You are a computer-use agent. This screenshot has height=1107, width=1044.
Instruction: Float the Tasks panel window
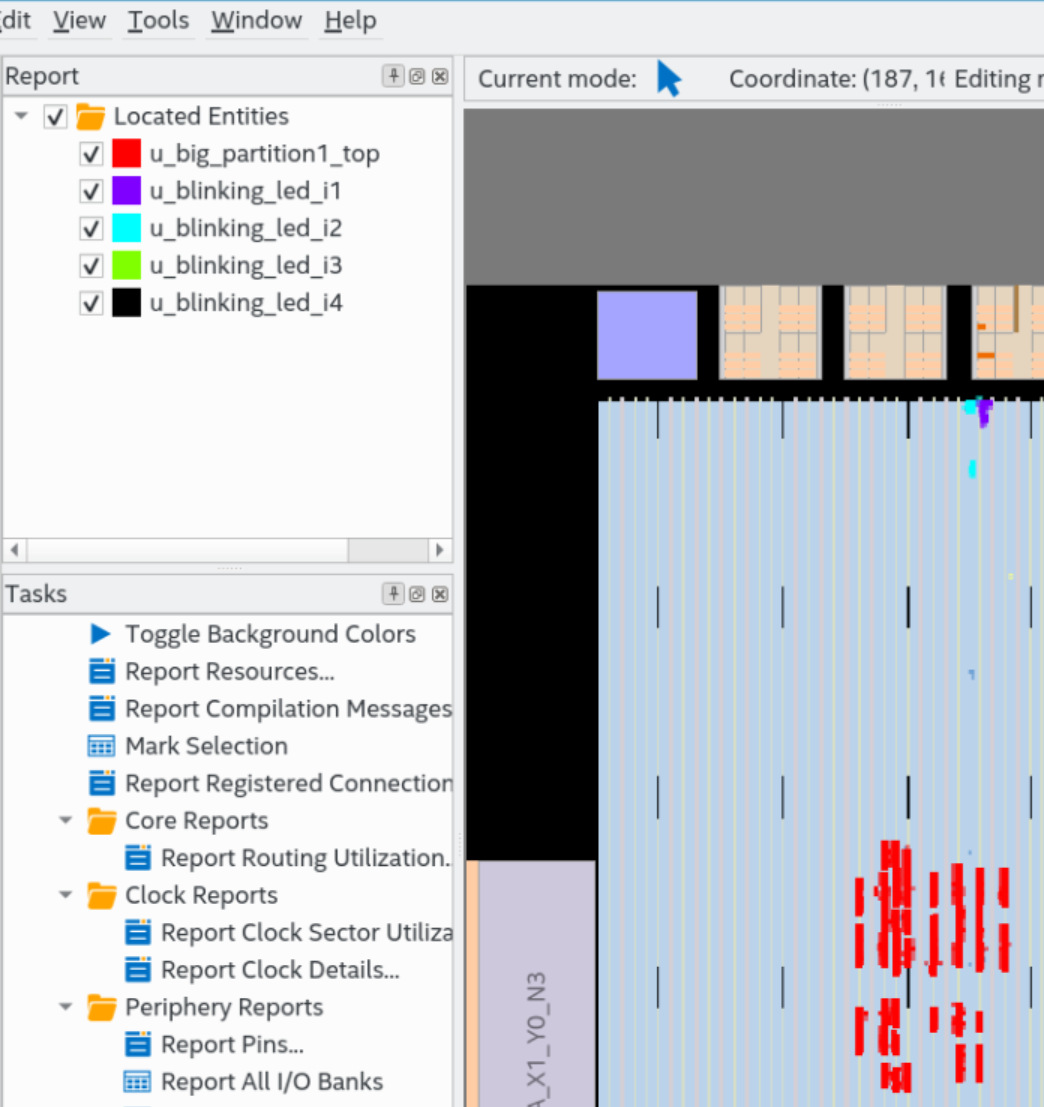417,595
